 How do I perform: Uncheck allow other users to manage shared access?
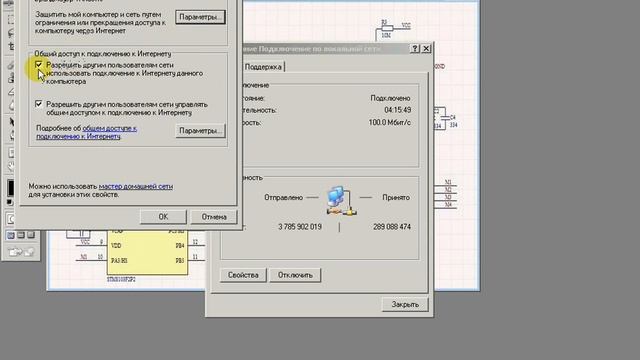pos(39,104)
